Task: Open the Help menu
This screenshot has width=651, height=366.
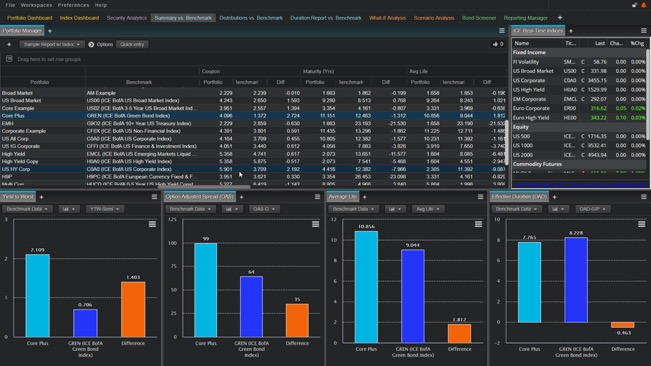Action: [x=100, y=5]
